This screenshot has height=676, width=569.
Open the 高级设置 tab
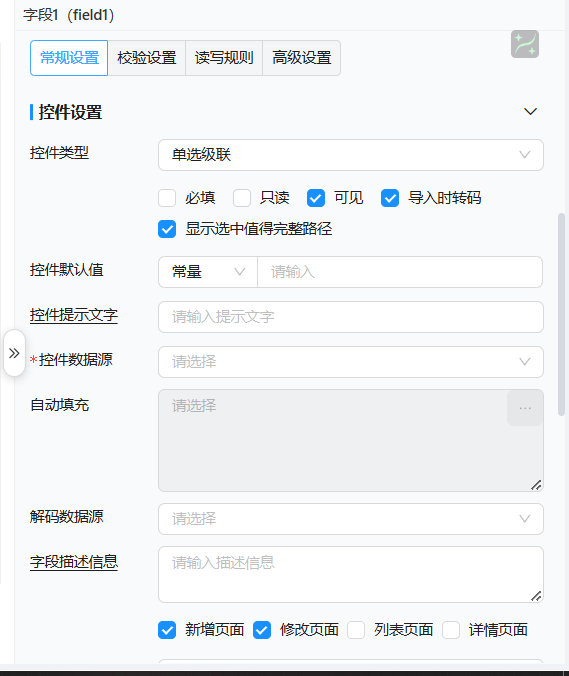[x=301, y=58]
